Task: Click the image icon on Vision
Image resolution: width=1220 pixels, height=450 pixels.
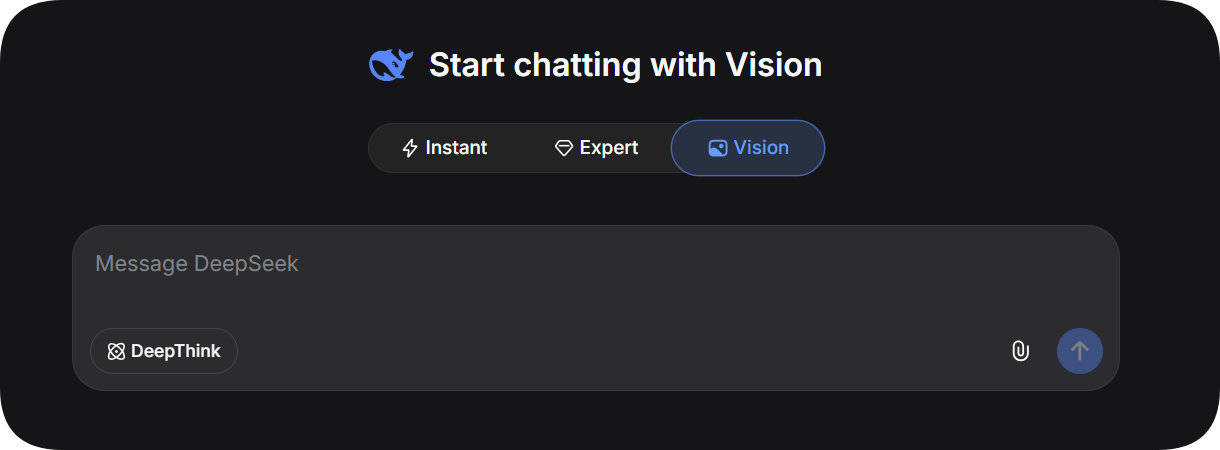Action: [x=717, y=148]
